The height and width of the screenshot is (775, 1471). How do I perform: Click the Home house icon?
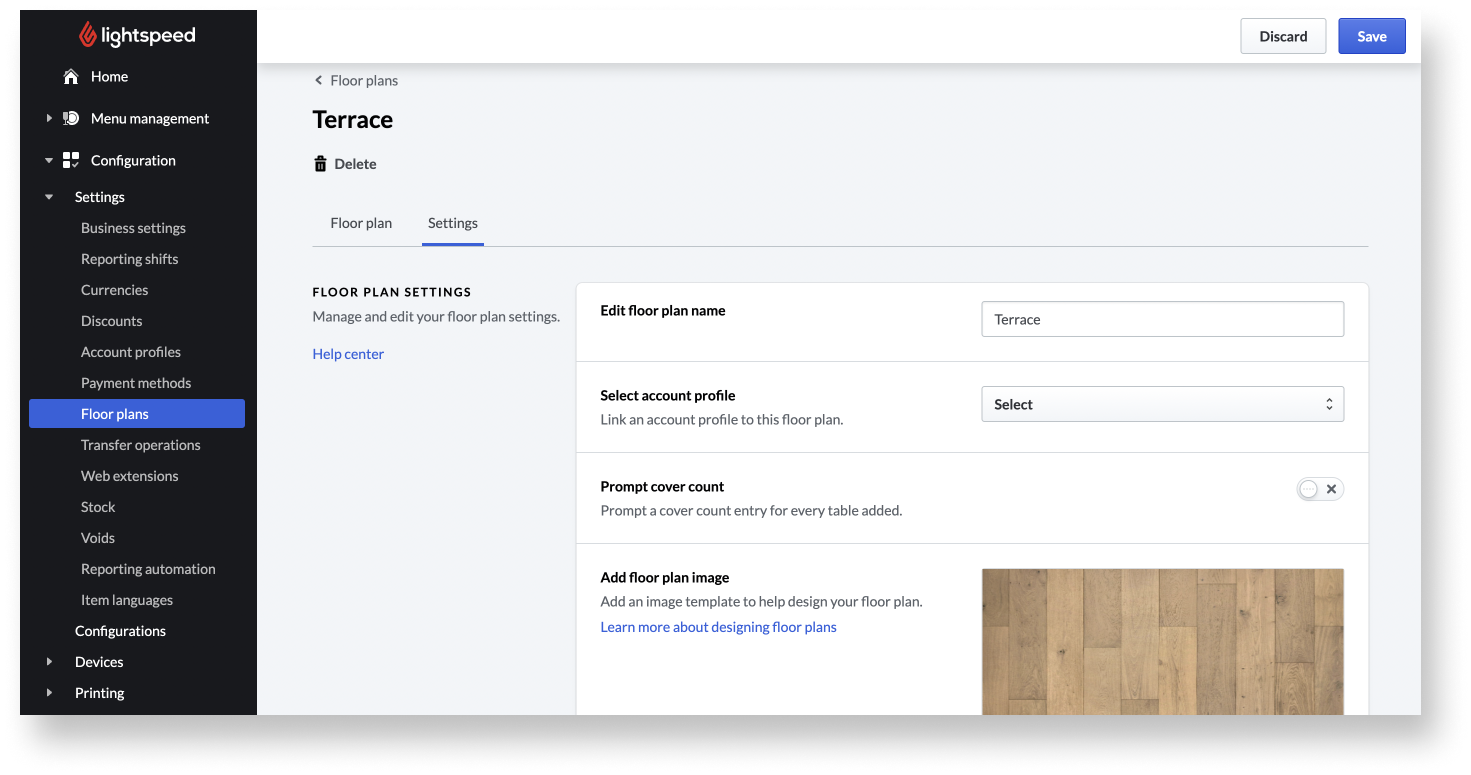point(71,77)
